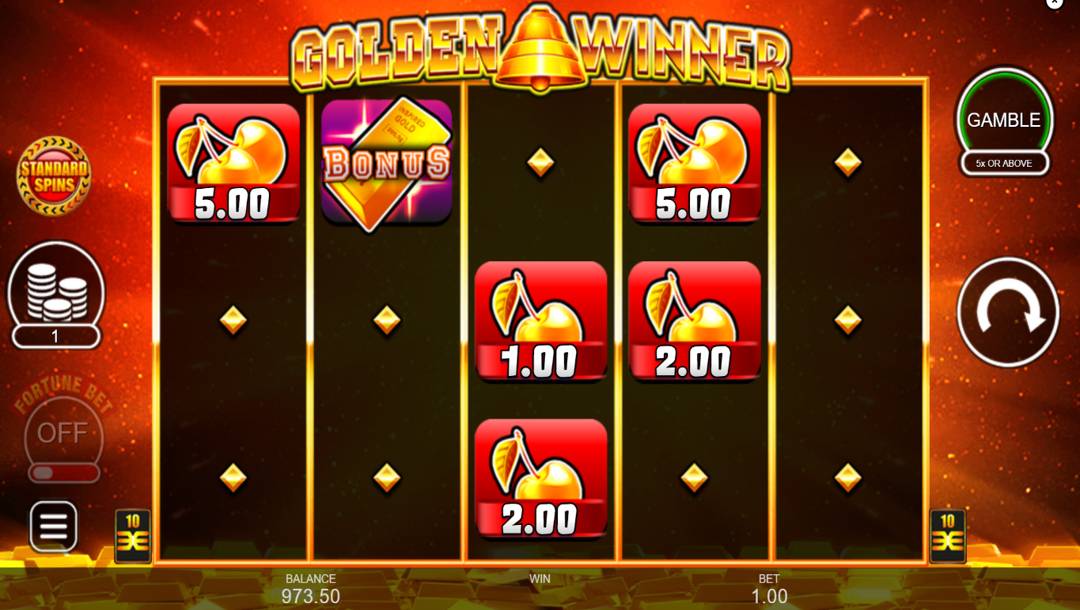Select the bottom 2.00 cherry on reel three
1080x610 pixels.
click(541, 478)
